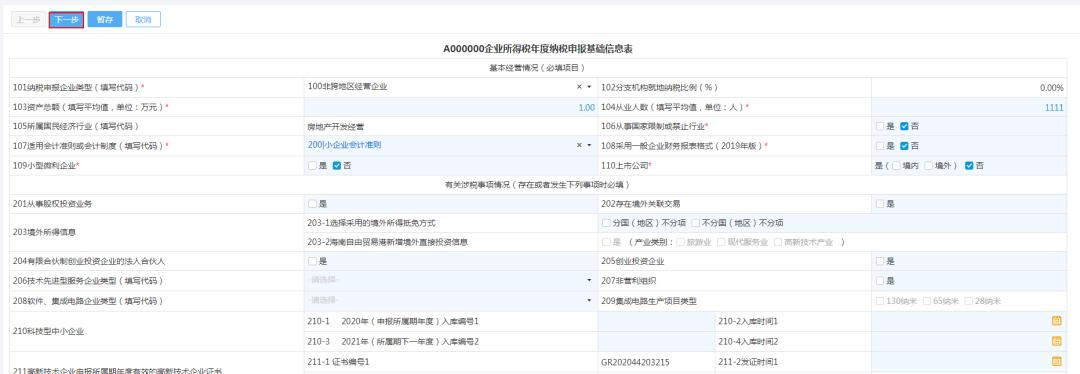Click the 102分支机构就地纳税比例 field showing 0.00%
The image size is (1080, 374).
click(968, 87)
